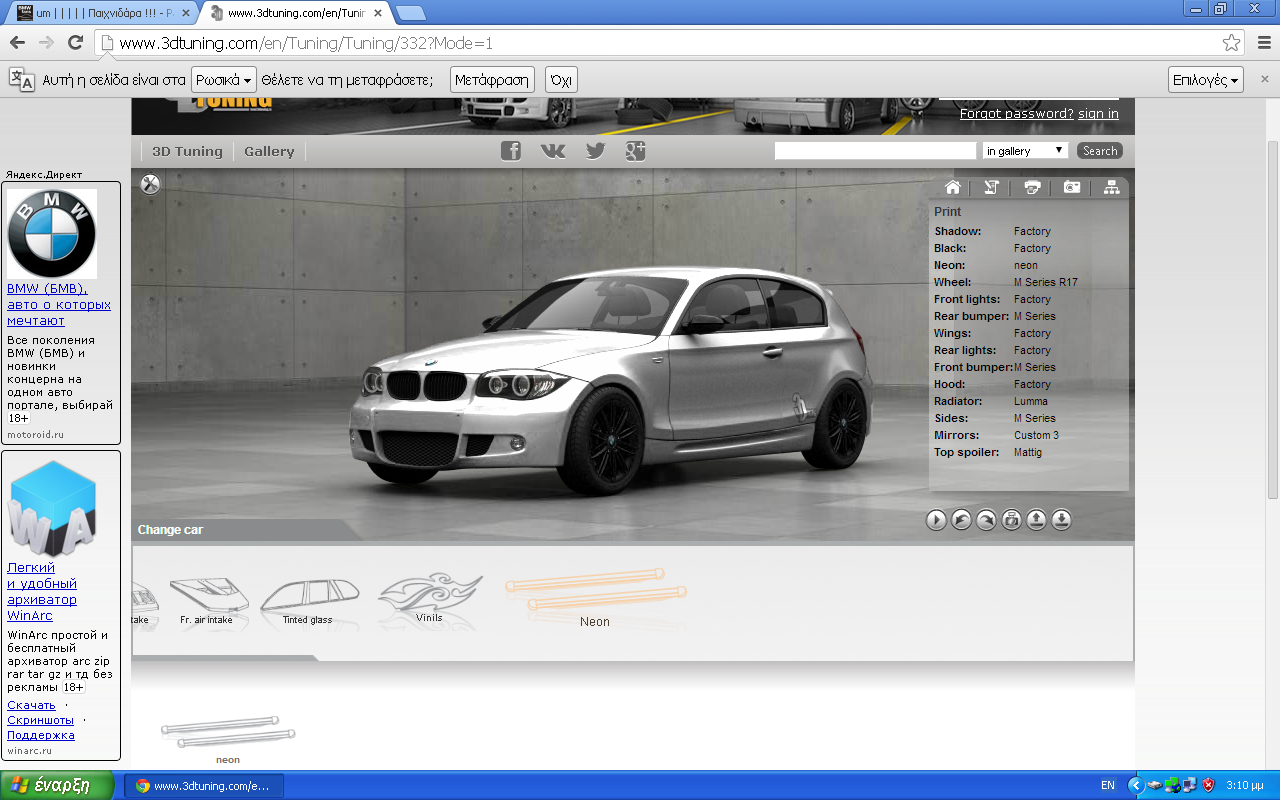Screen dimensions: 1280x800
Task: Switch to the first browser tab
Action: (x=105, y=13)
